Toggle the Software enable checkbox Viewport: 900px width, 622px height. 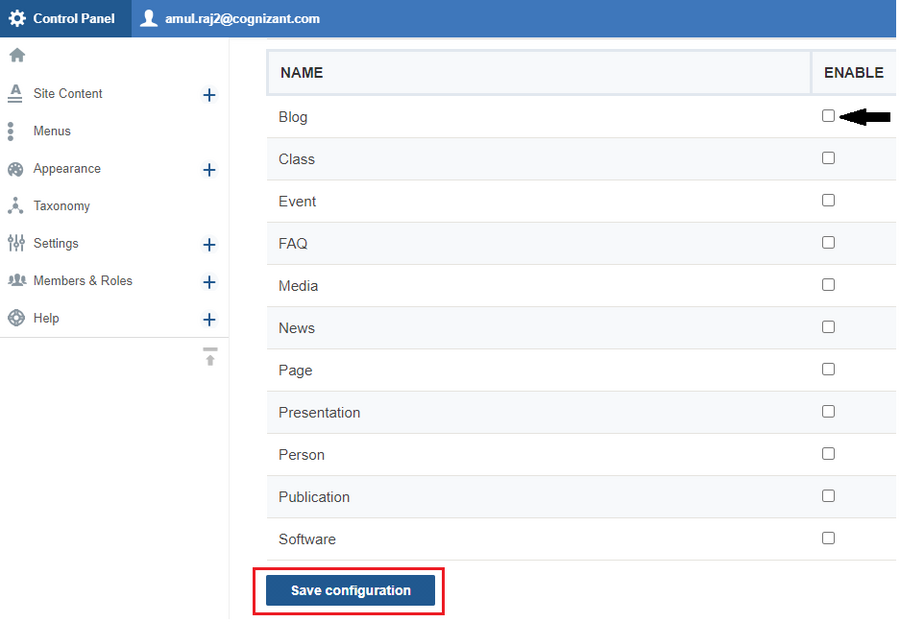828,538
